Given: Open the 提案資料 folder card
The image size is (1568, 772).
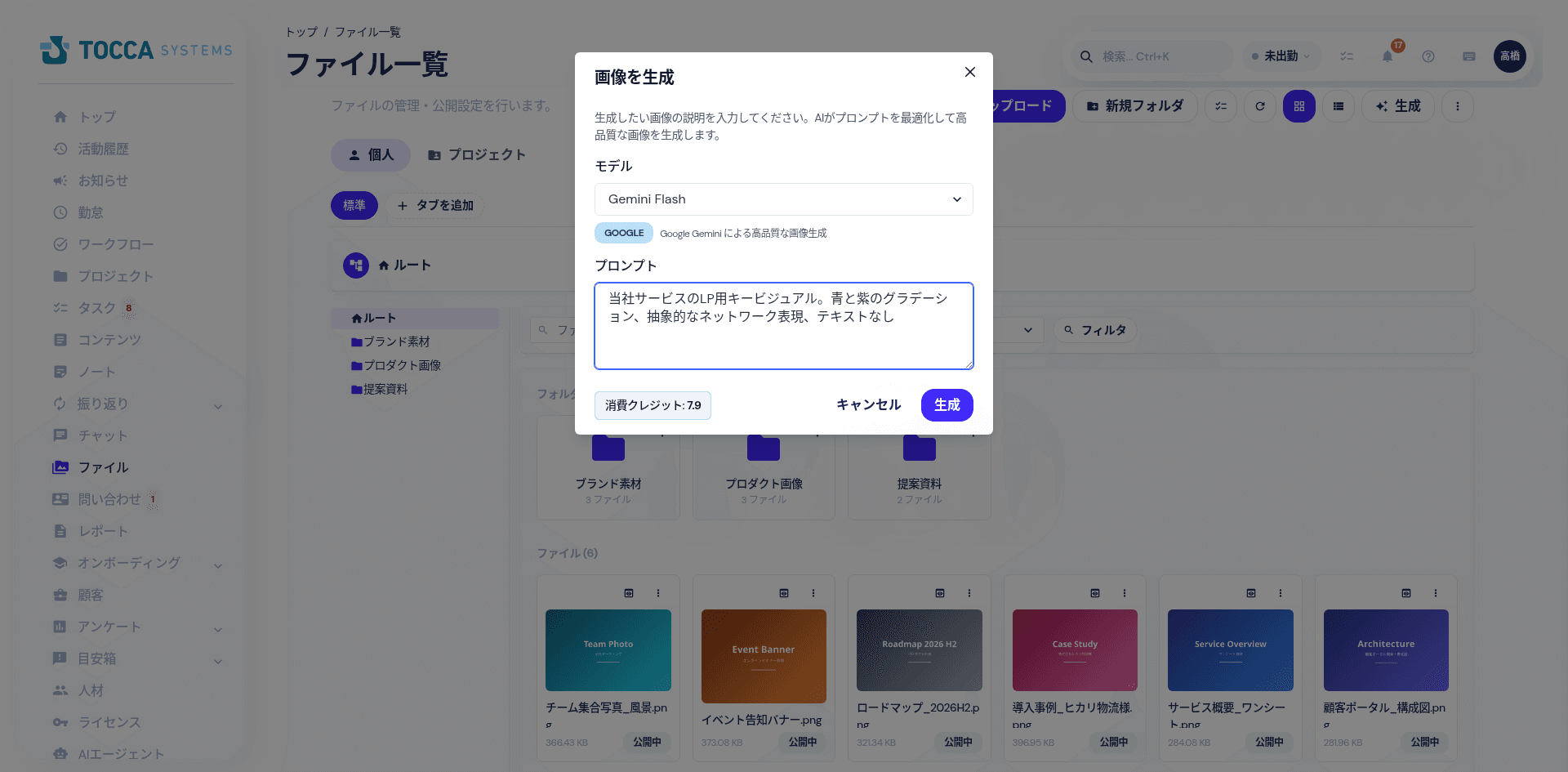Looking at the screenshot, I should [x=920, y=468].
